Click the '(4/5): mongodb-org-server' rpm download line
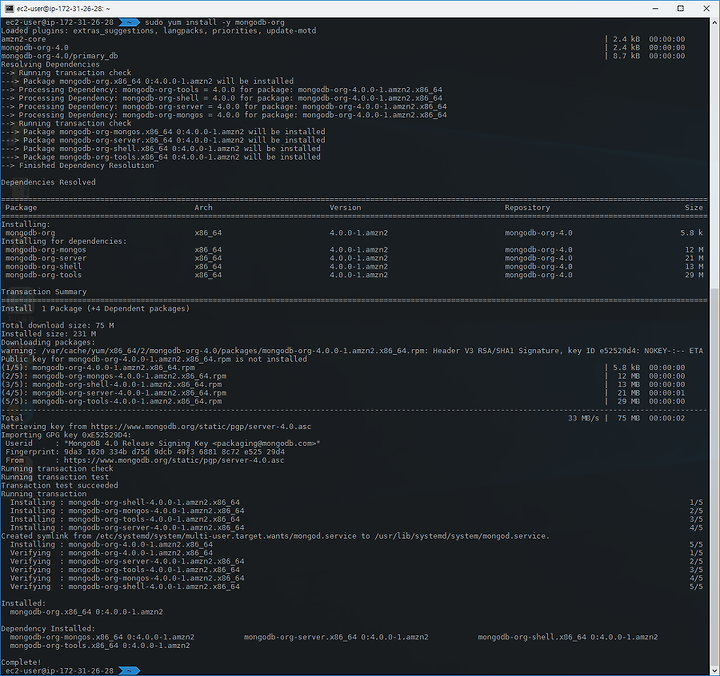Image resolution: width=720 pixels, height=676 pixels. tap(113, 393)
